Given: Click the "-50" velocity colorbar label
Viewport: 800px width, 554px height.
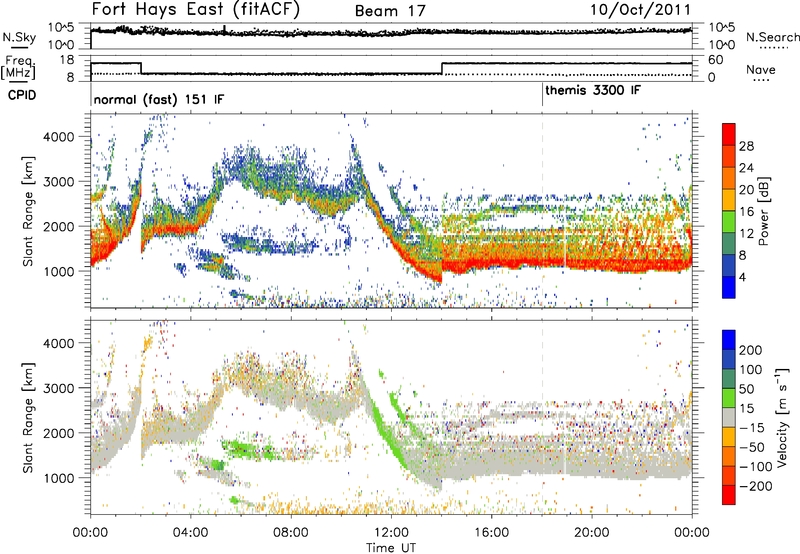Looking at the screenshot, I should (x=752, y=448).
